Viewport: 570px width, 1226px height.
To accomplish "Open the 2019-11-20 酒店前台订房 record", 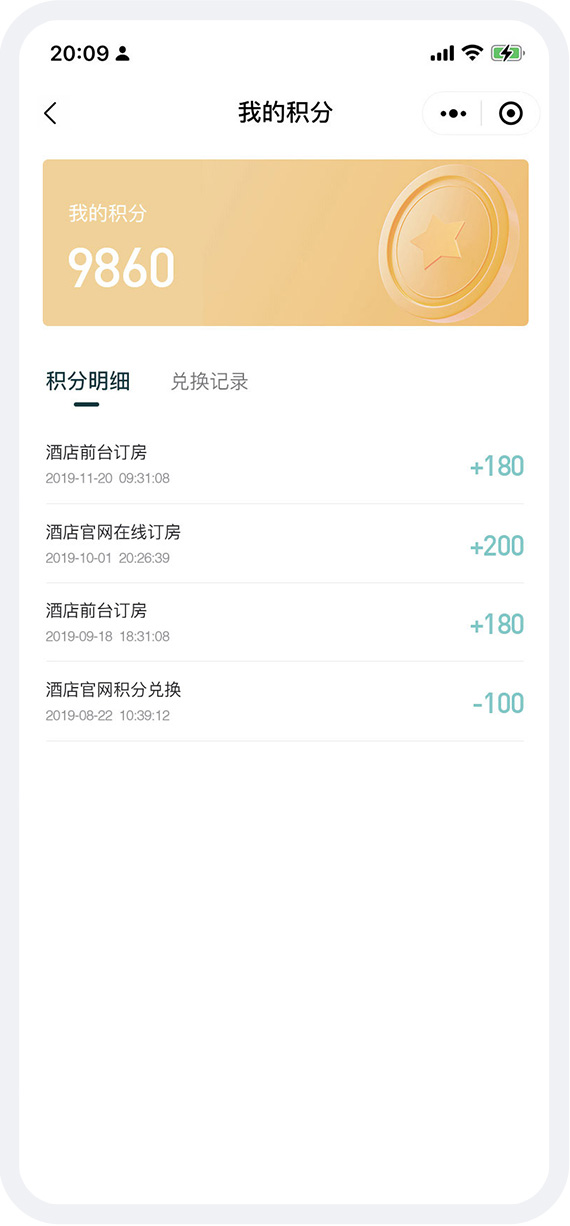I will coord(285,465).
